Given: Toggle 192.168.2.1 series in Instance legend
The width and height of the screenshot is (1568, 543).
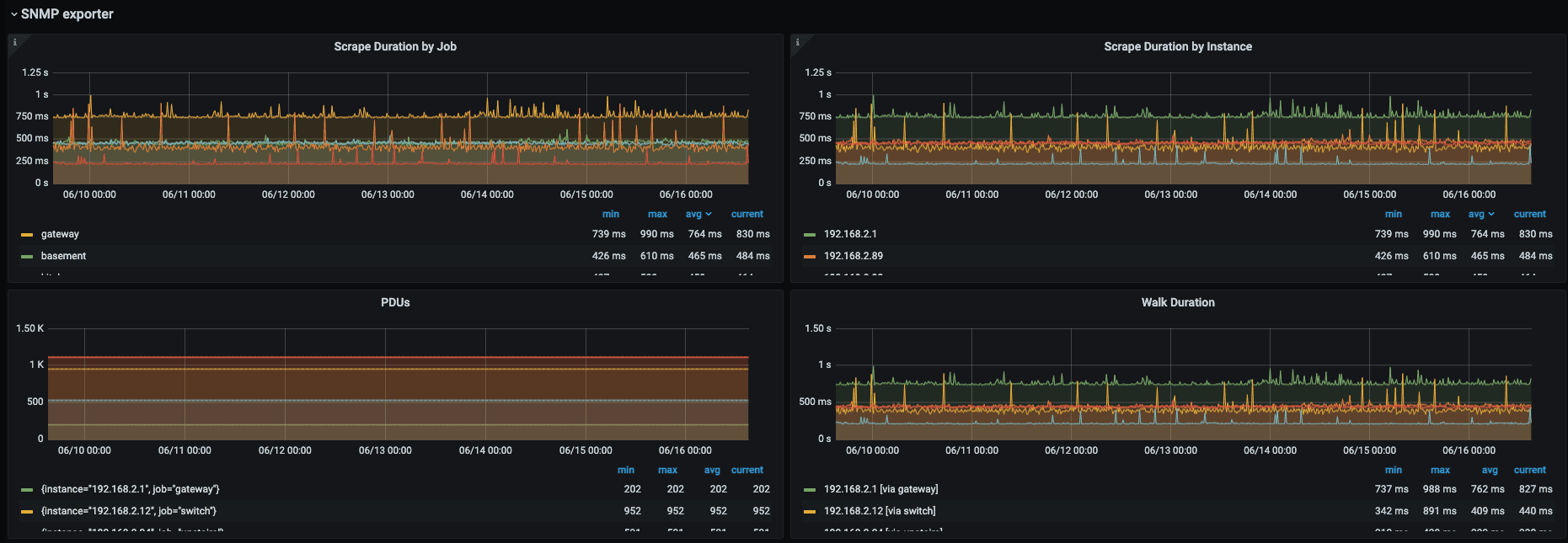Looking at the screenshot, I should pyautogui.click(x=850, y=235).
